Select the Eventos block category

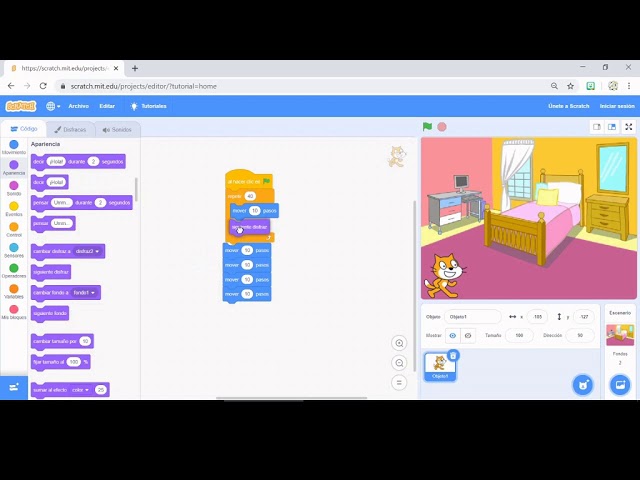pyautogui.click(x=14, y=209)
